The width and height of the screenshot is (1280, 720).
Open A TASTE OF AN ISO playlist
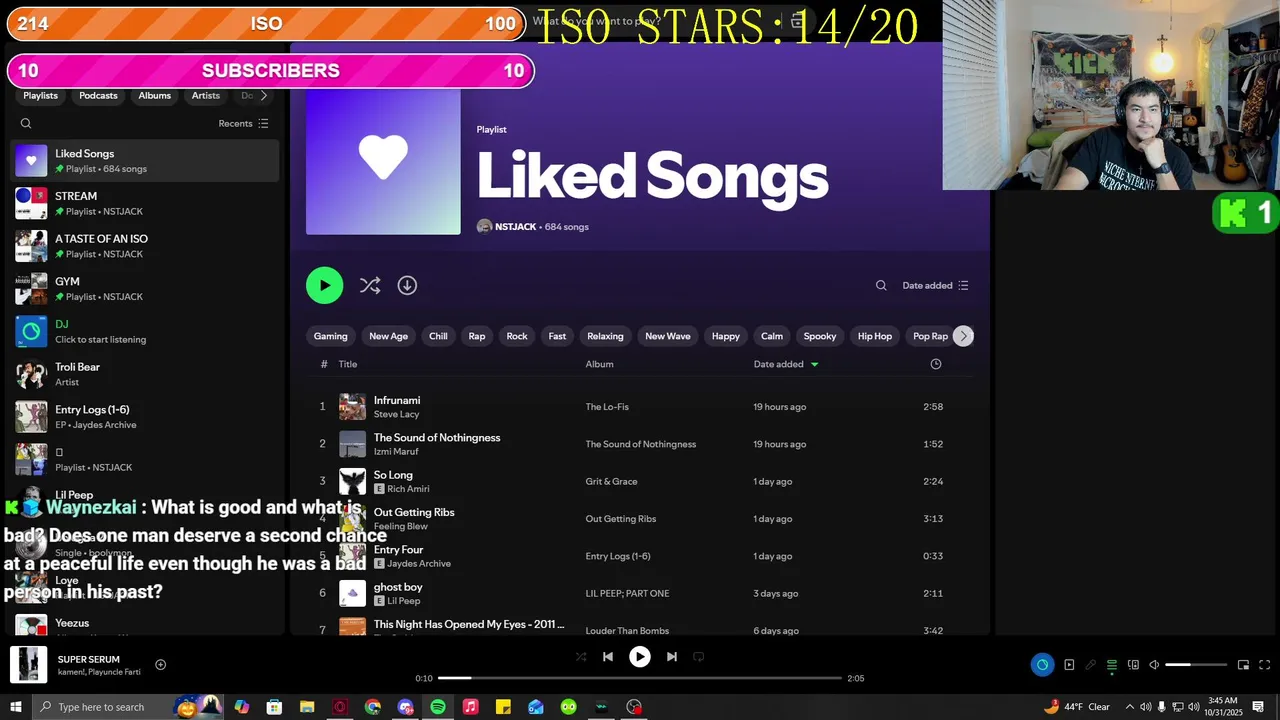[x=145, y=246]
